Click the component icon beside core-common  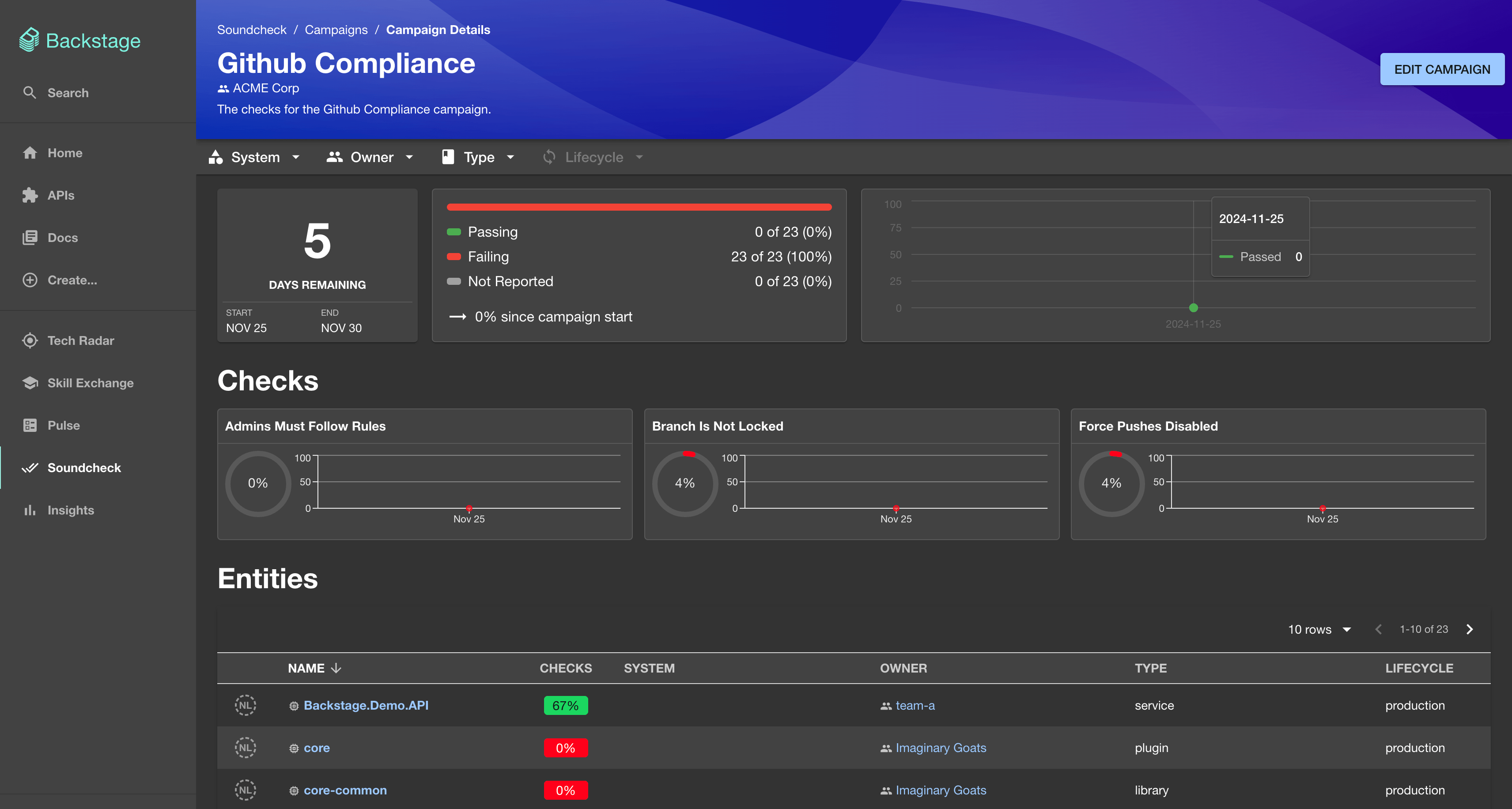point(294,790)
